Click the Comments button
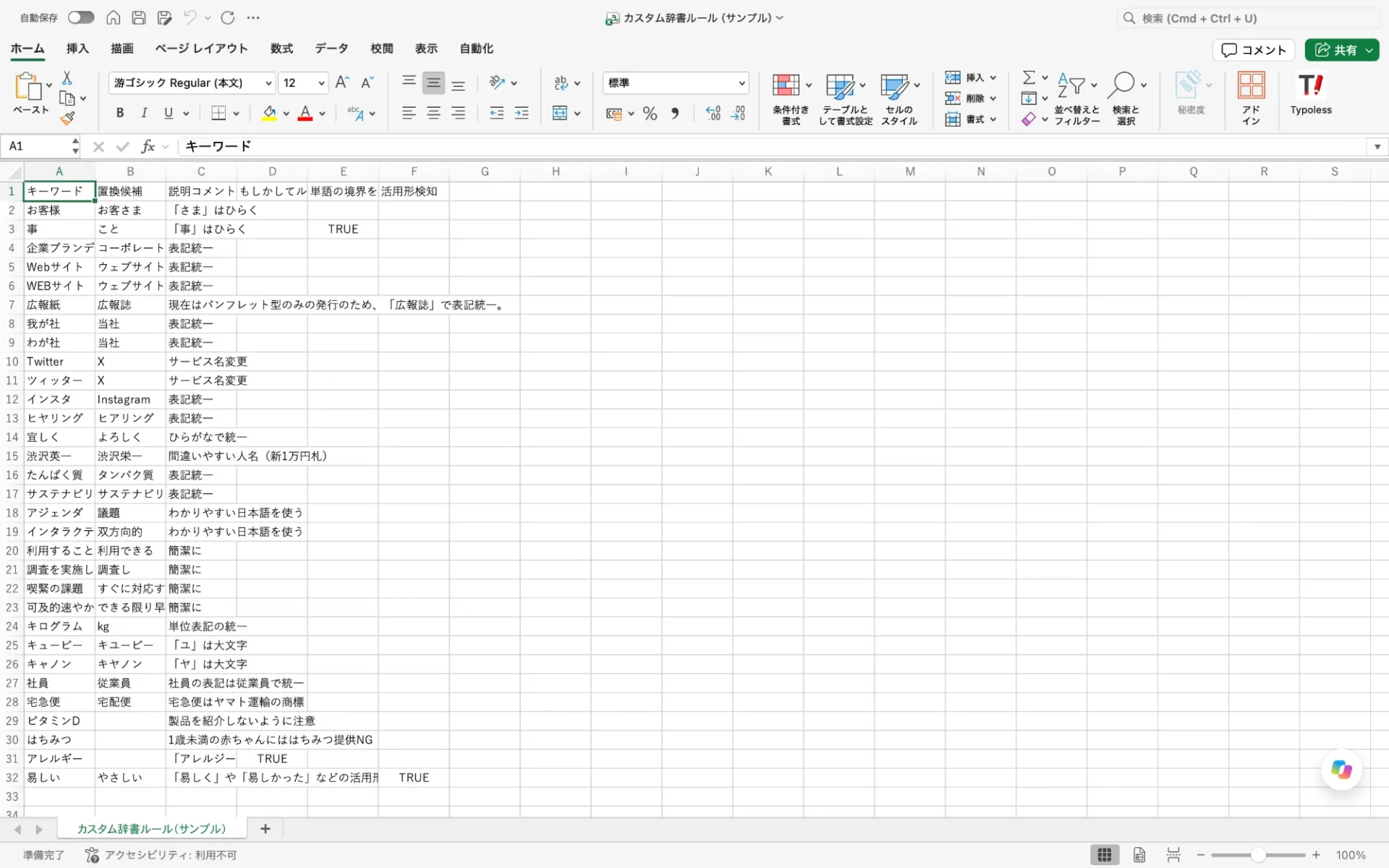The width and height of the screenshot is (1389, 868). 1253,50
